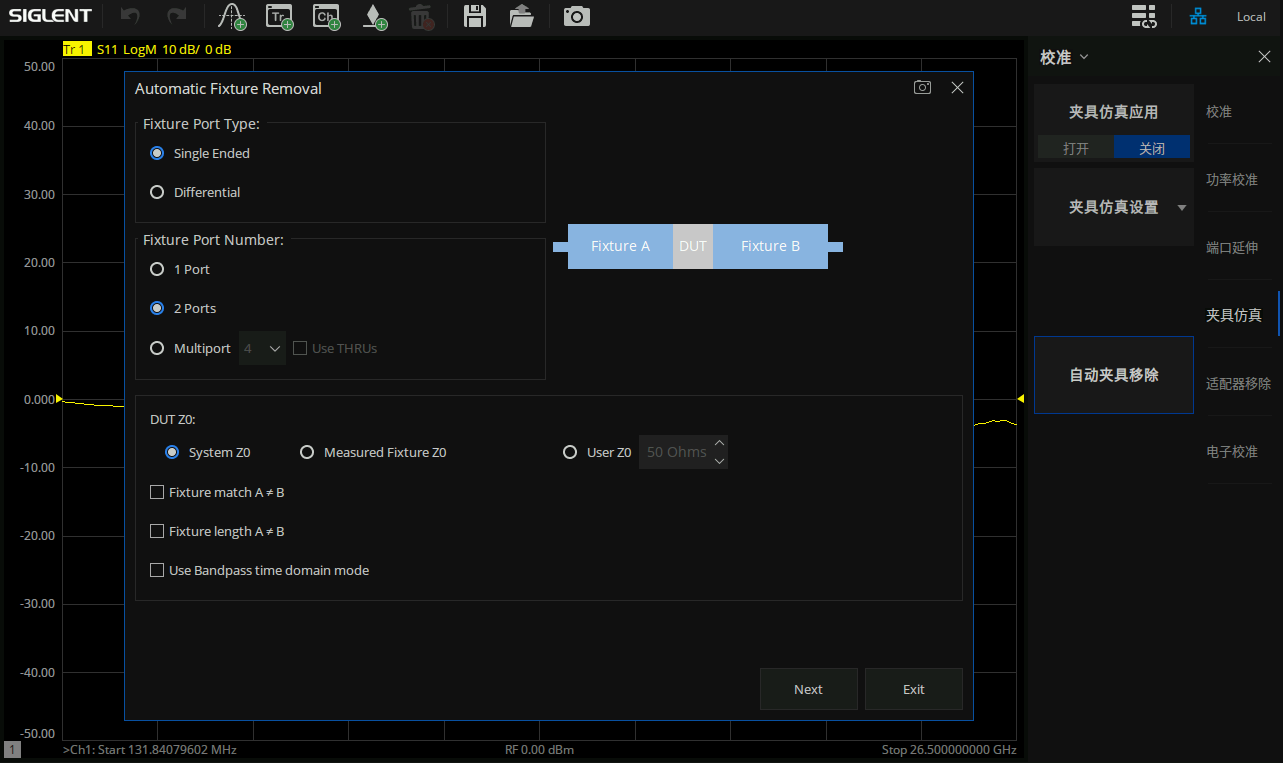This screenshot has height=763, width=1283.
Task: Increase User Z0 value with up arrow
Action: click(x=719, y=443)
